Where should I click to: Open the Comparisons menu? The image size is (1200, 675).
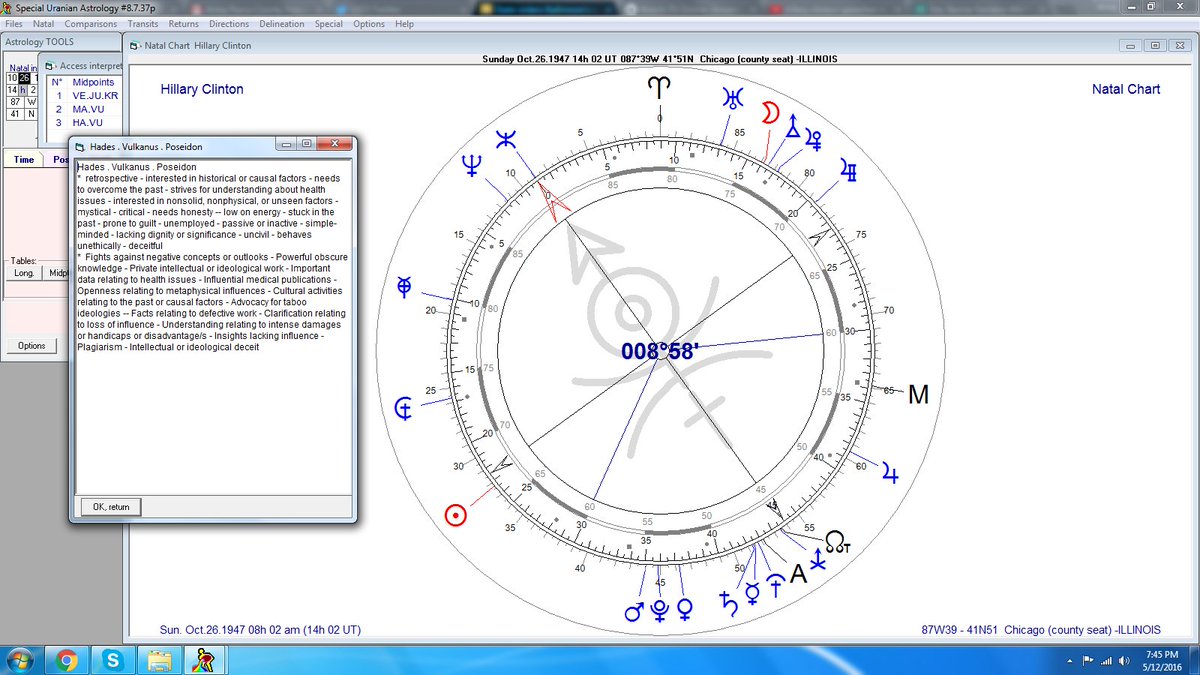click(91, 24)
